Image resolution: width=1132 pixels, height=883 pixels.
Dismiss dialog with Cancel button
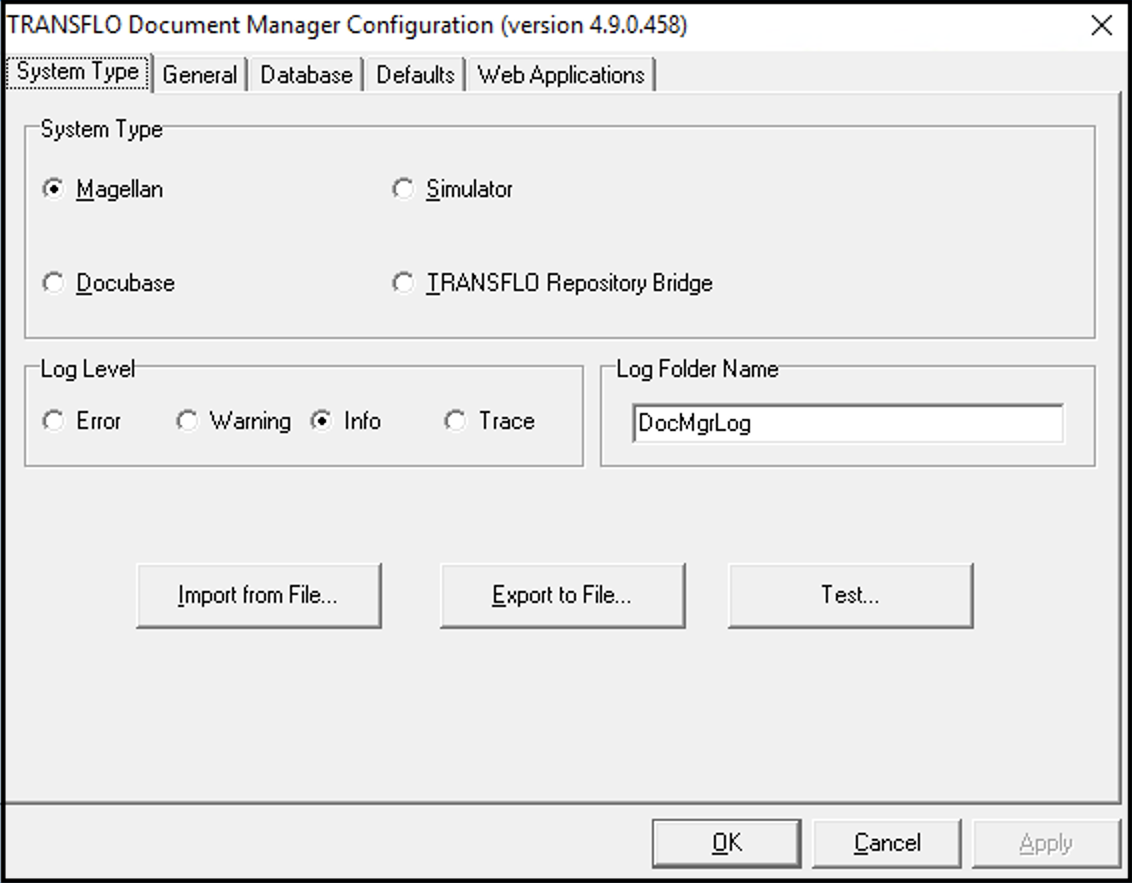coord(887,843)
